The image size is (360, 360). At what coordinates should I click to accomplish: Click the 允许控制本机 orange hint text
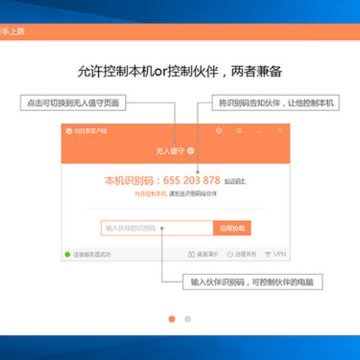coord(150,194)
